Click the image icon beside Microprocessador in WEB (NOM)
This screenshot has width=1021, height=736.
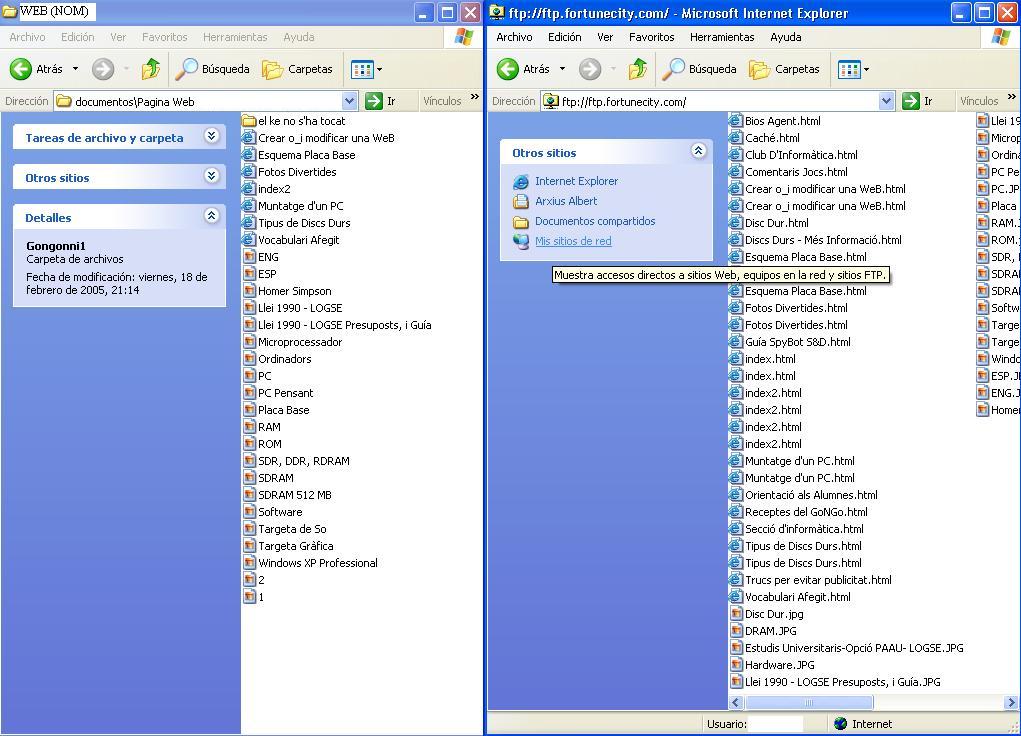249,341
